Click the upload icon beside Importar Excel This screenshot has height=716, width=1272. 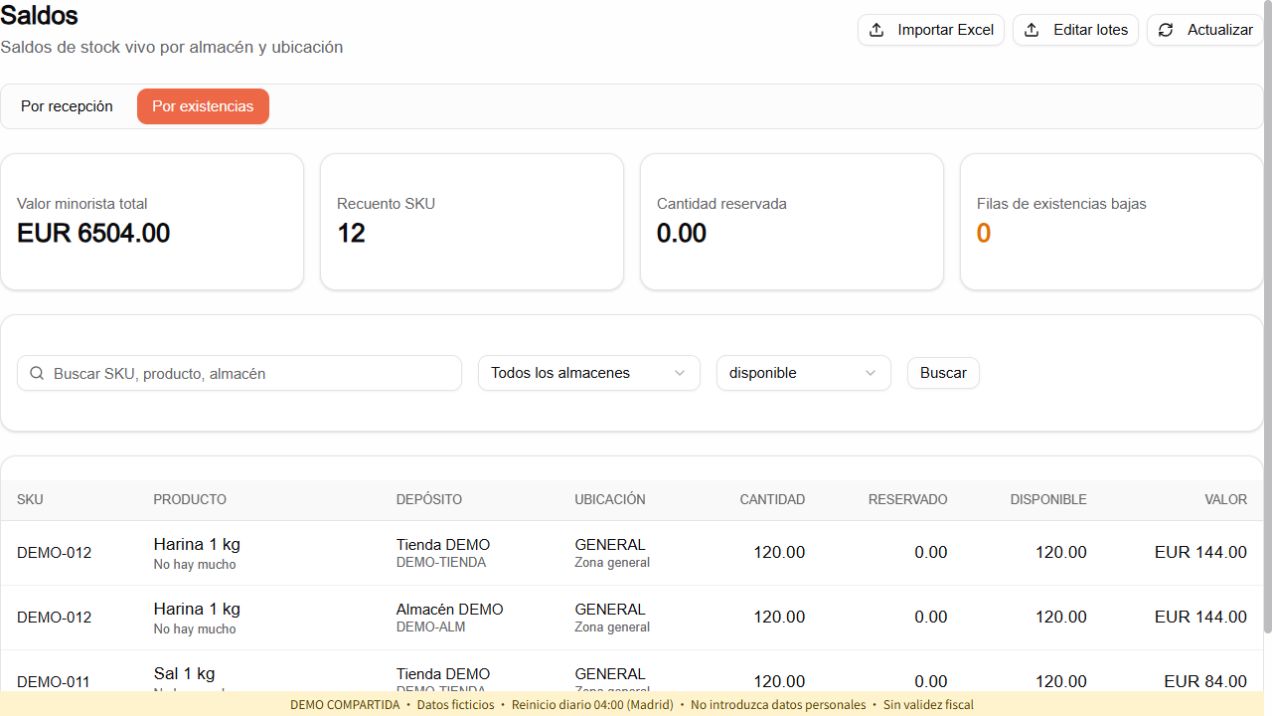click(x=877, y=30)
